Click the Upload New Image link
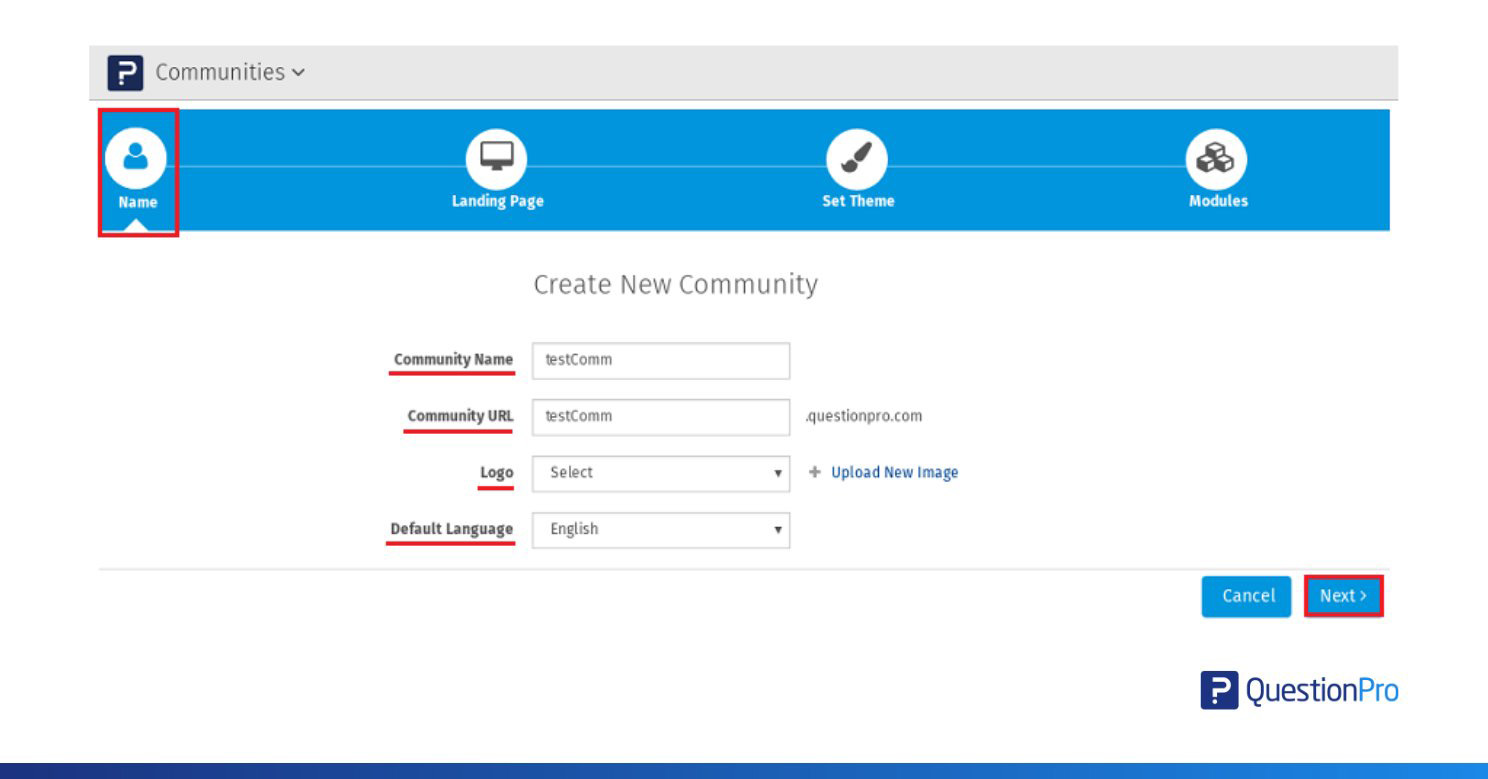The image size is (1488, 779). point(893,472)
